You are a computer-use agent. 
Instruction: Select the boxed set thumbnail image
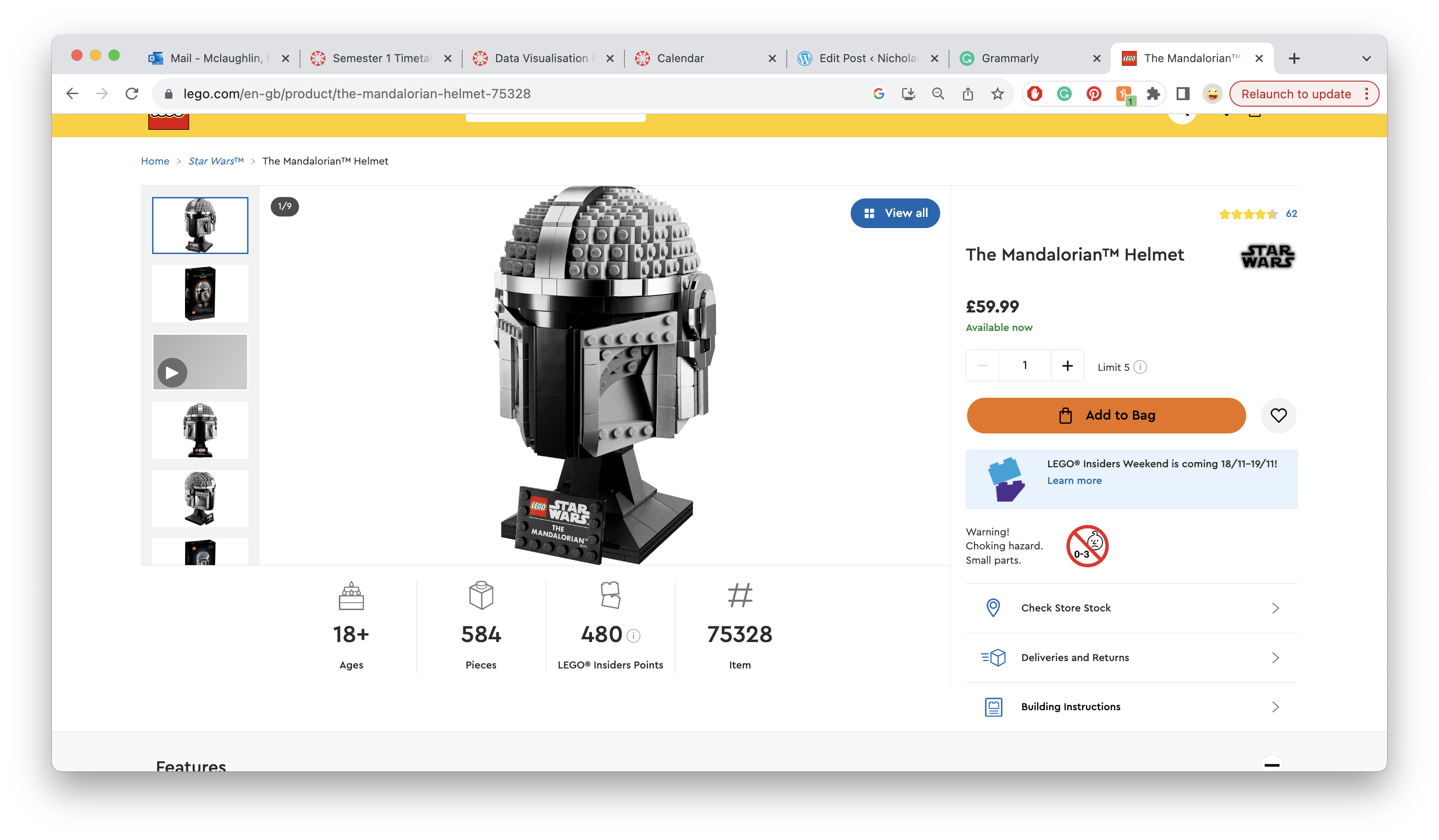click(200, 293)
